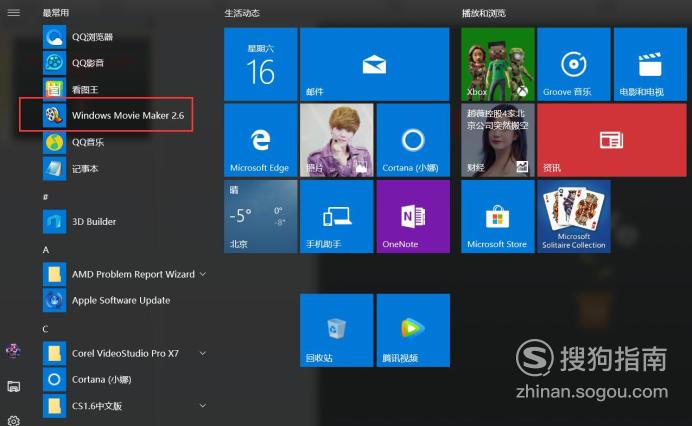Open the hamburger menu at top left
The image size is (692, 426).
14,12
